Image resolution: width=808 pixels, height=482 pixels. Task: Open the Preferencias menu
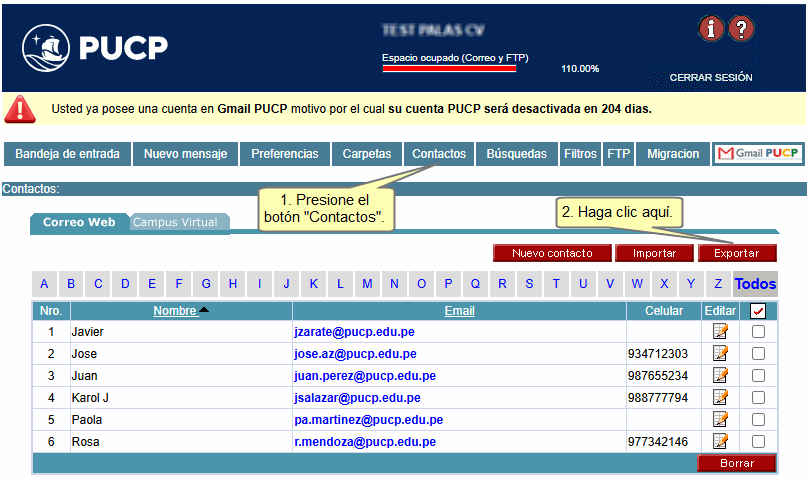pos(285,154)
